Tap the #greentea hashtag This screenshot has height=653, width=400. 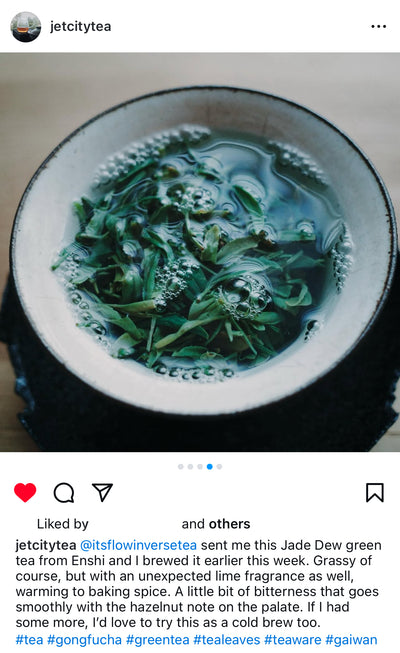pos(158,639)
